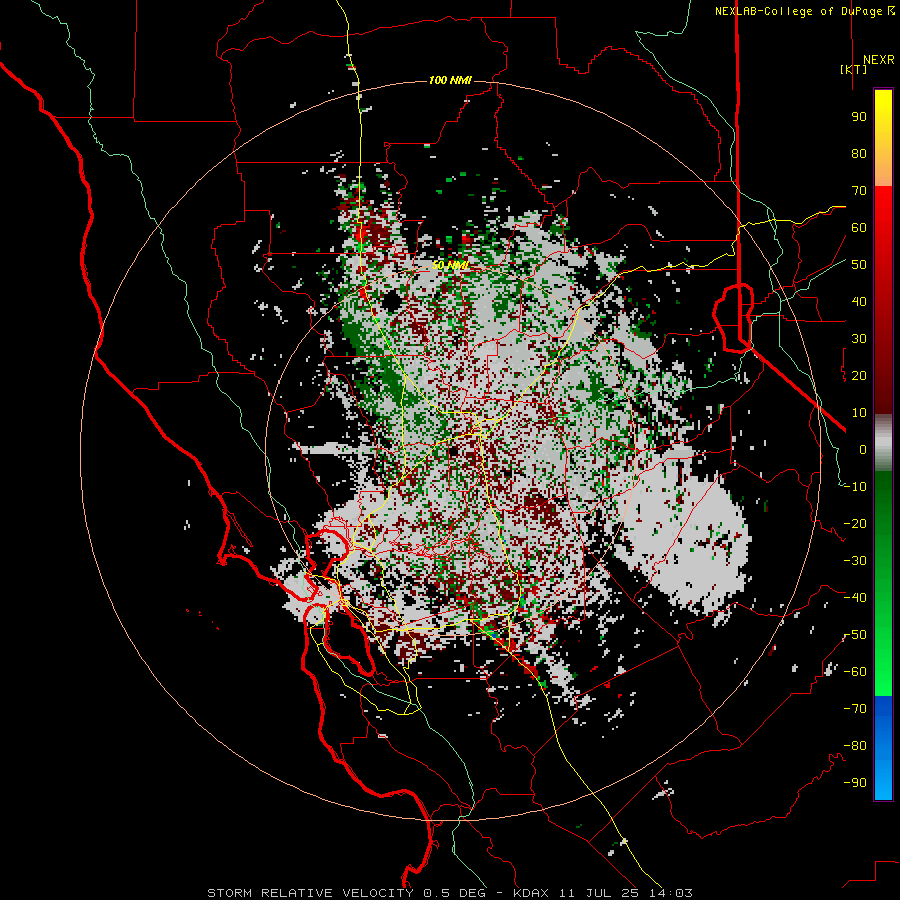Select the 70 value on velocity scale
Viewport: 900px width, 900px height.
point(859,191)
